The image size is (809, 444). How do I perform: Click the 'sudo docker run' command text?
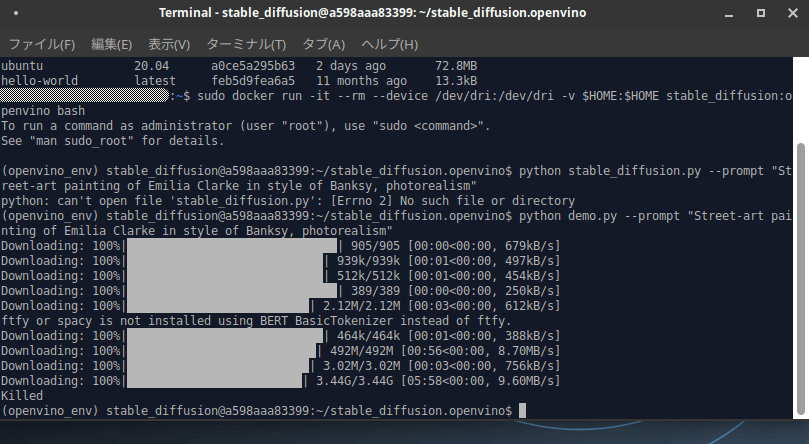point(249,96)
